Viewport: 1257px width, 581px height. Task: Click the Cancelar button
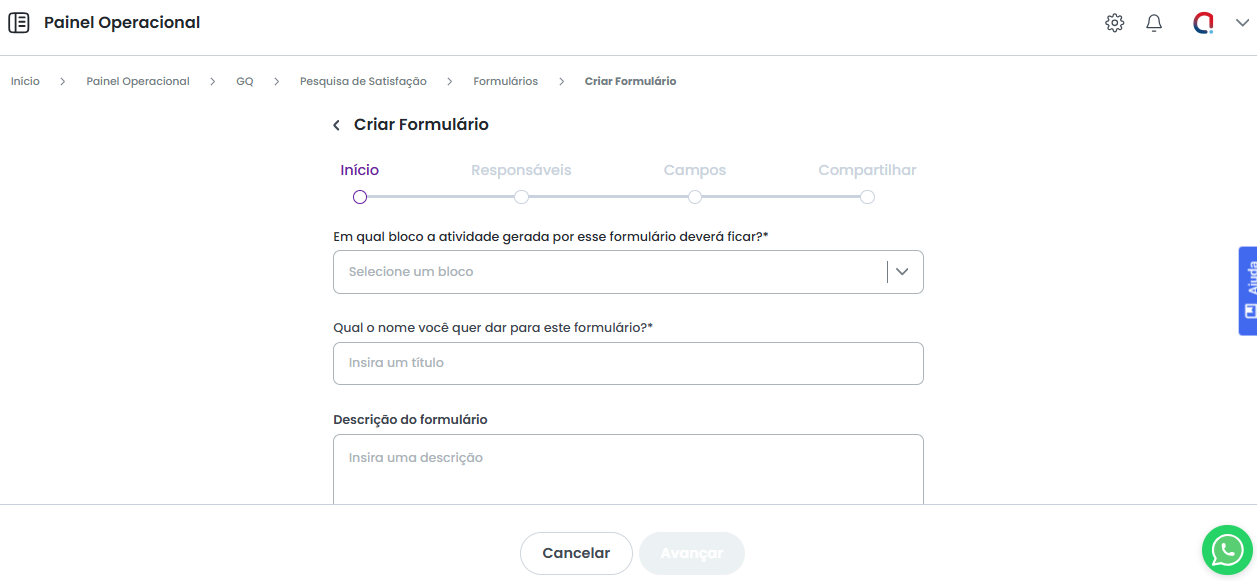coord(576,553)
